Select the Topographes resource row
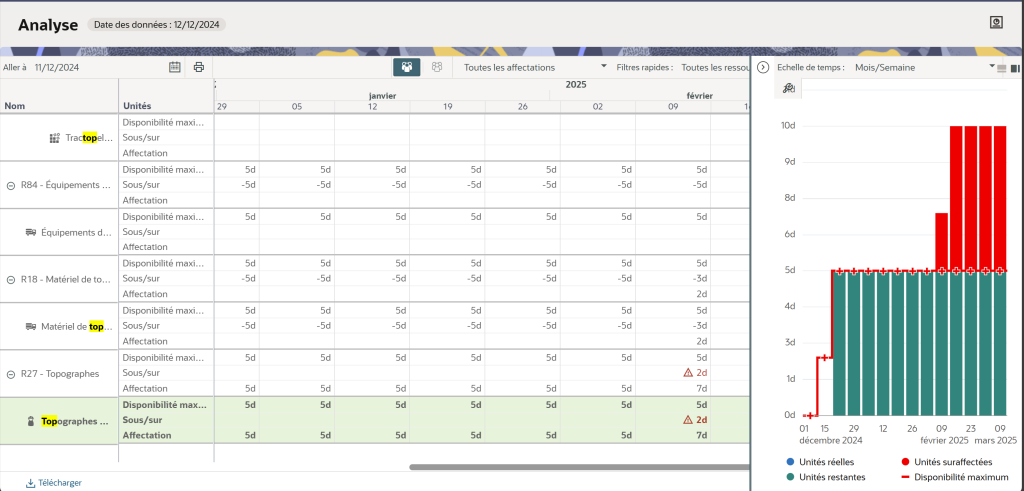 click(x=75, y=421)
